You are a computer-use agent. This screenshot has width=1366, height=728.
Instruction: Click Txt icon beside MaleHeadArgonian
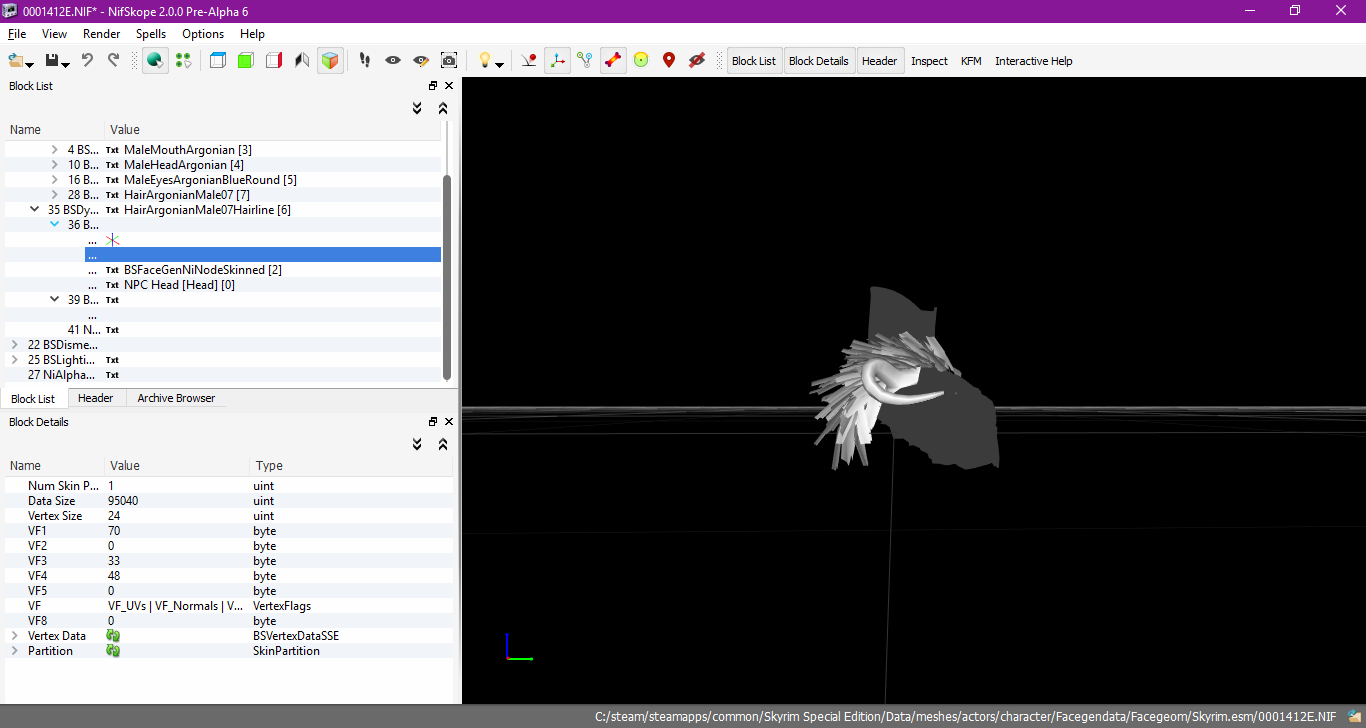112,165
